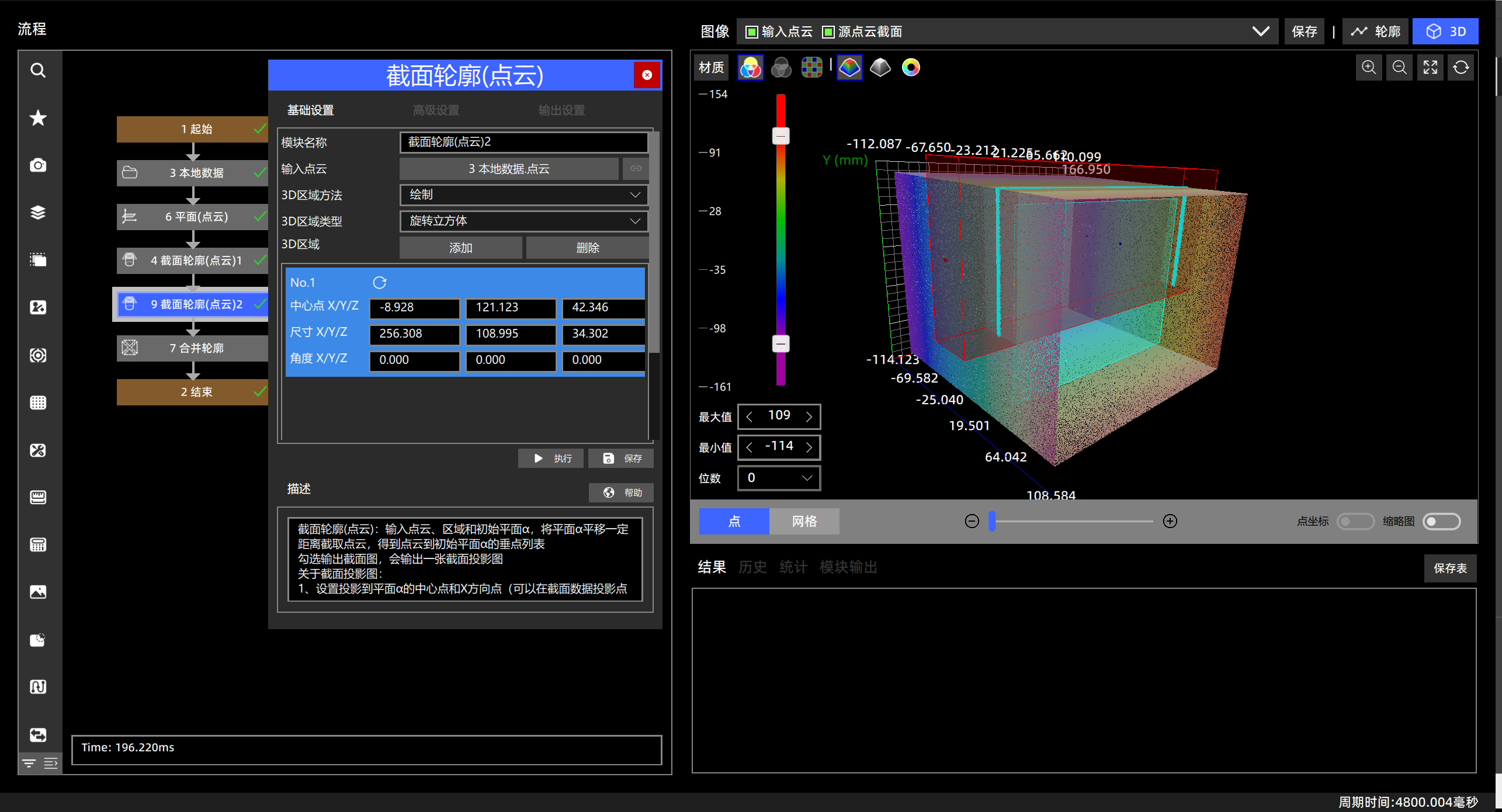1502x812 pixels.
Task: Open the image picture sidebar icon
Action: (38, 592)
